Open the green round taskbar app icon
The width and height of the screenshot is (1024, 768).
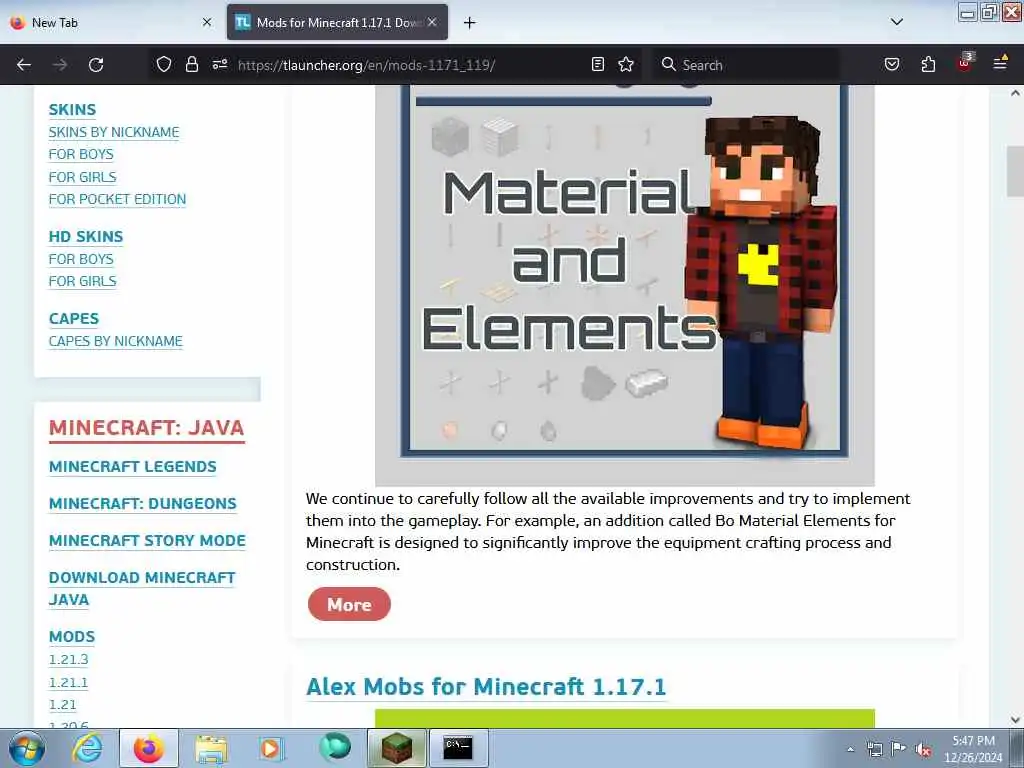tap(334, 747)
